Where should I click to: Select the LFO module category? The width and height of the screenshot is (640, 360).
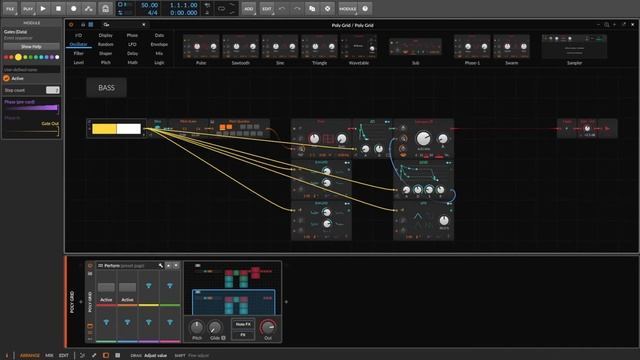[132, 44]
